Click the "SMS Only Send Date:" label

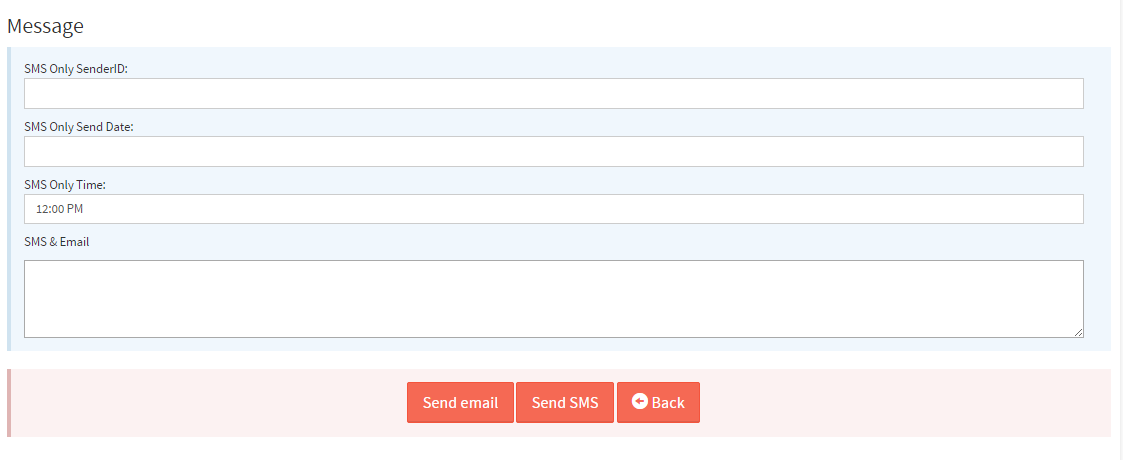point(86,126)
